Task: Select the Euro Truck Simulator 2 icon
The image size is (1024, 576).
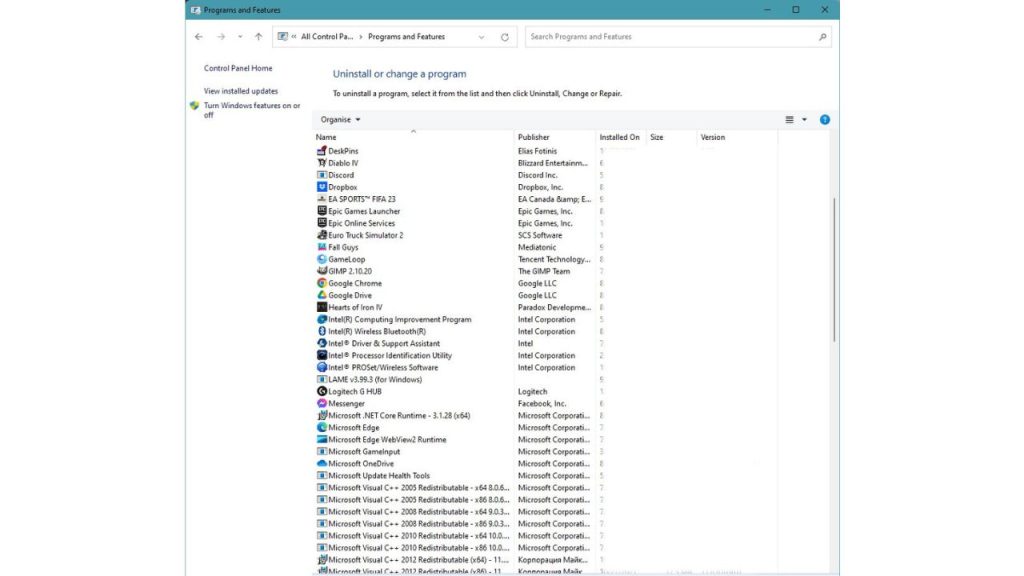Action: pos(321,235)
